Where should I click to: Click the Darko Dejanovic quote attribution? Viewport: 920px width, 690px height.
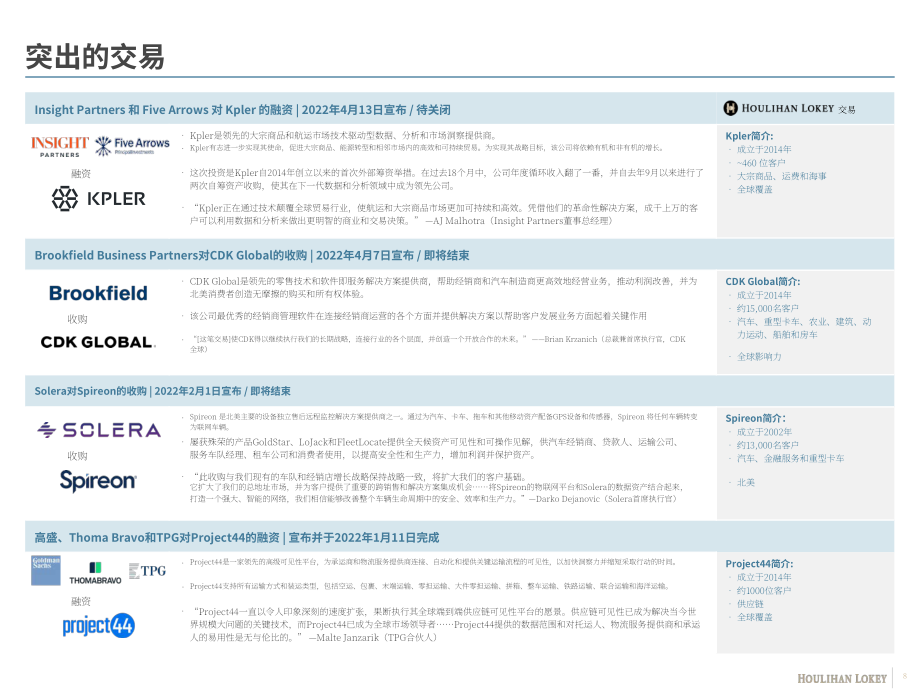[x=603, y=499]
